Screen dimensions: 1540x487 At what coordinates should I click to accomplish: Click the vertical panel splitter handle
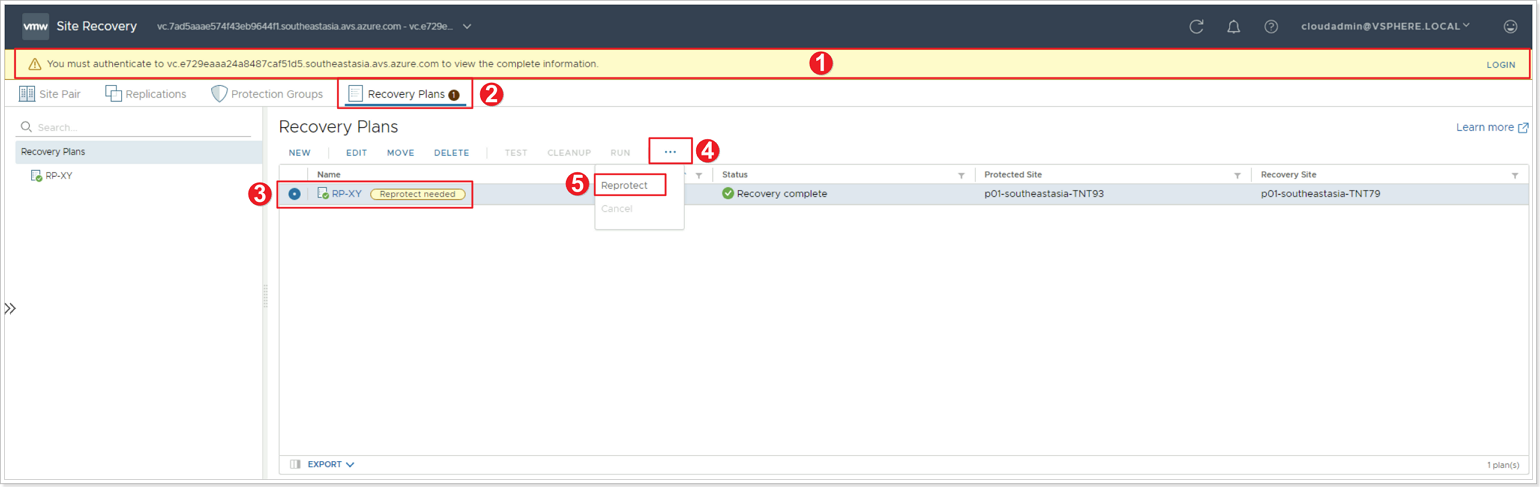click(266, 296)
